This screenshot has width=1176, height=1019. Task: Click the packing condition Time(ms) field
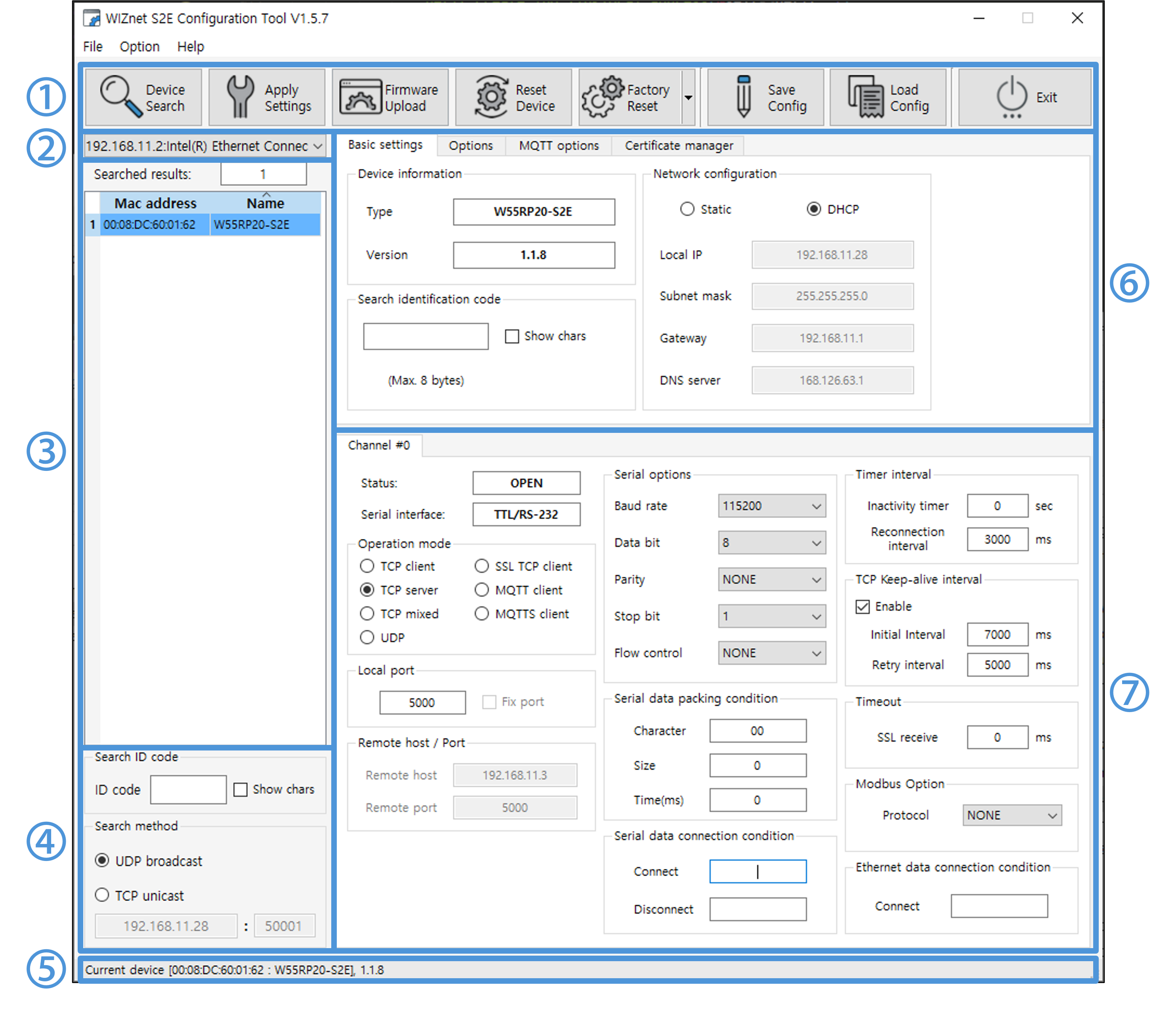pos(758,800)
